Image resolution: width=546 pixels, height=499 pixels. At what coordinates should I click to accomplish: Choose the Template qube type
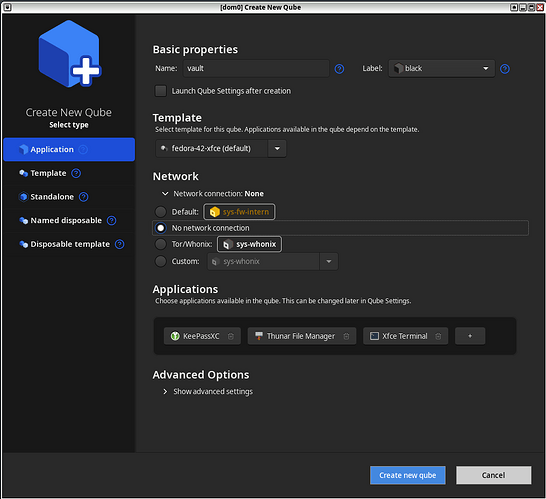(69, 173)
